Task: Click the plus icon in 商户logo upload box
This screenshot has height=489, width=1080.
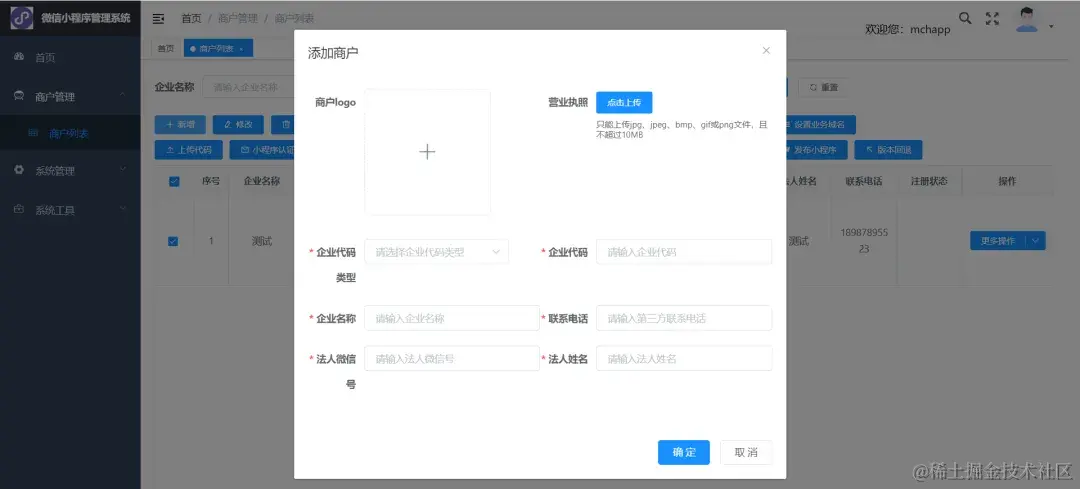Action: click(x=427, y=152)
